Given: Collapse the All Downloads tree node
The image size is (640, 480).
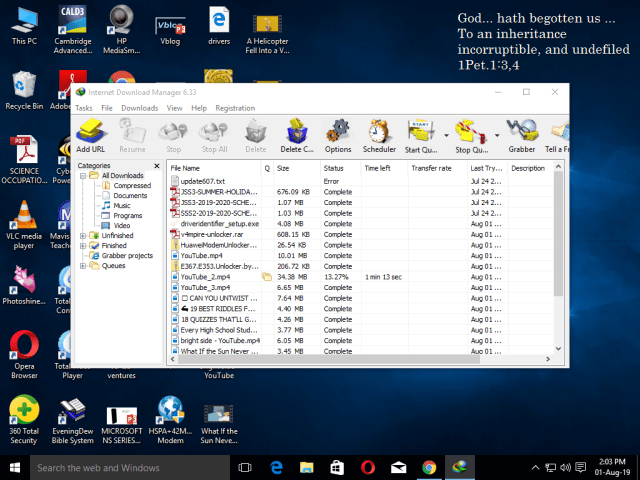Looking at the screenshot, I should point(83,176).
